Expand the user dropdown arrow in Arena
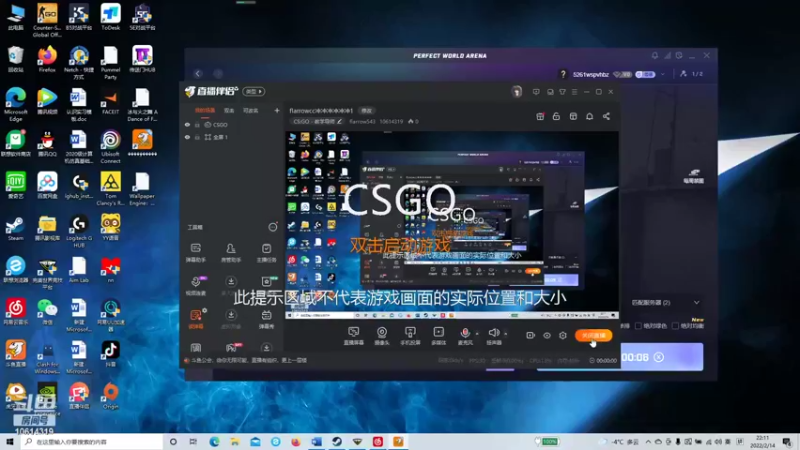Image resolution: width=800 pixels, height=450 pixels. (x=663, y=74)
